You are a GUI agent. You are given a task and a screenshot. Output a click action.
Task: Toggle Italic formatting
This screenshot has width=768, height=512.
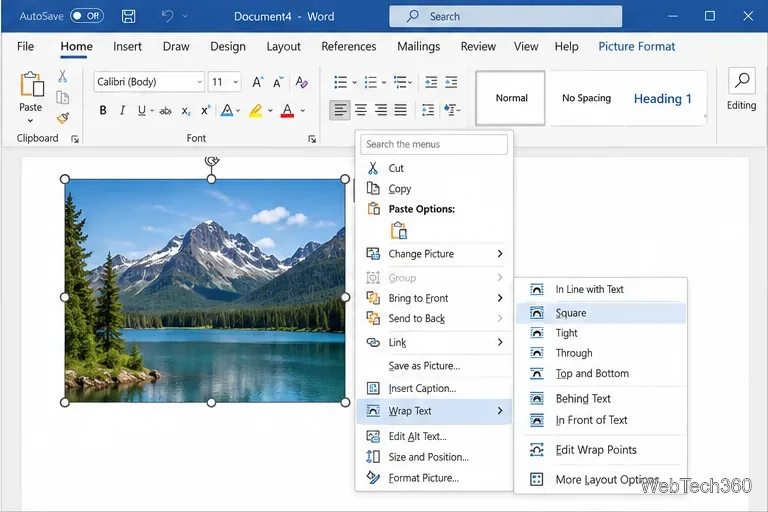(x=122, y=111)
